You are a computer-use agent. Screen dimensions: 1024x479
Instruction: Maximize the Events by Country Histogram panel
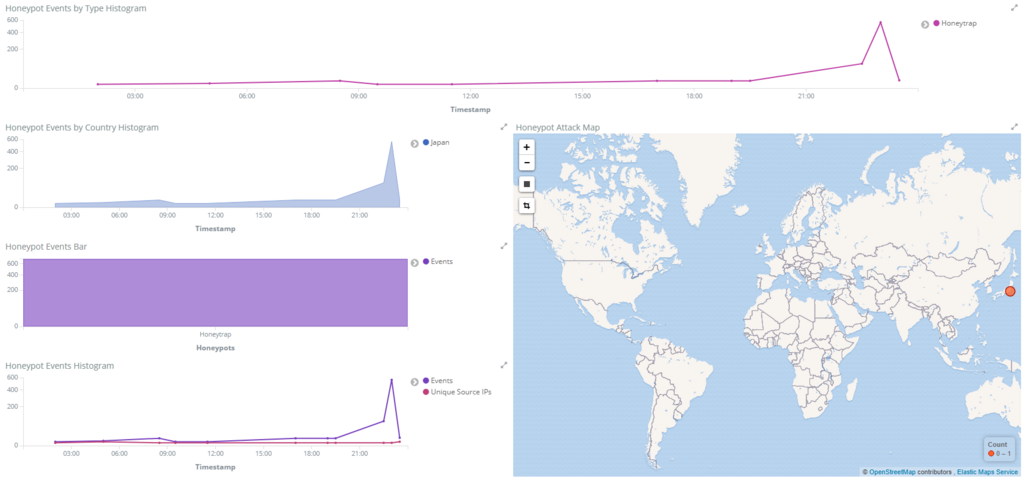(x=504, y=126)
